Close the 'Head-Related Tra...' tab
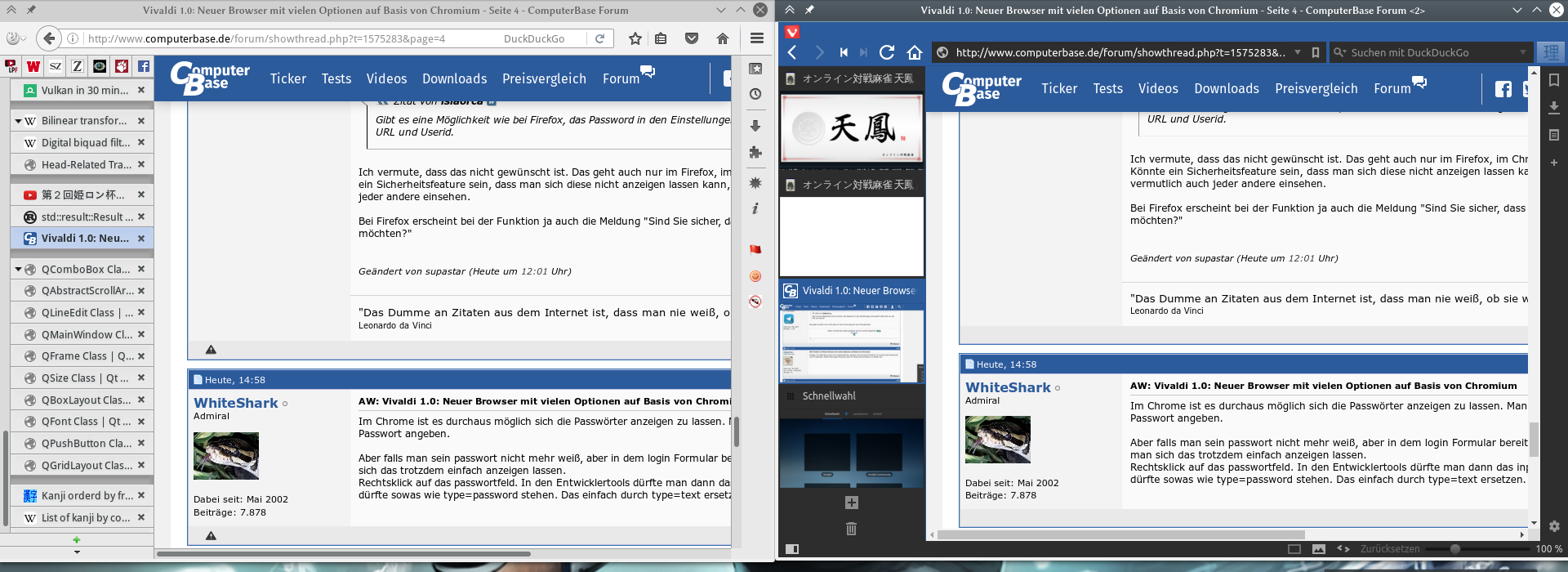Image resolution: width=1568 pixels, height=572 pixels. click(x=141, y=164)
